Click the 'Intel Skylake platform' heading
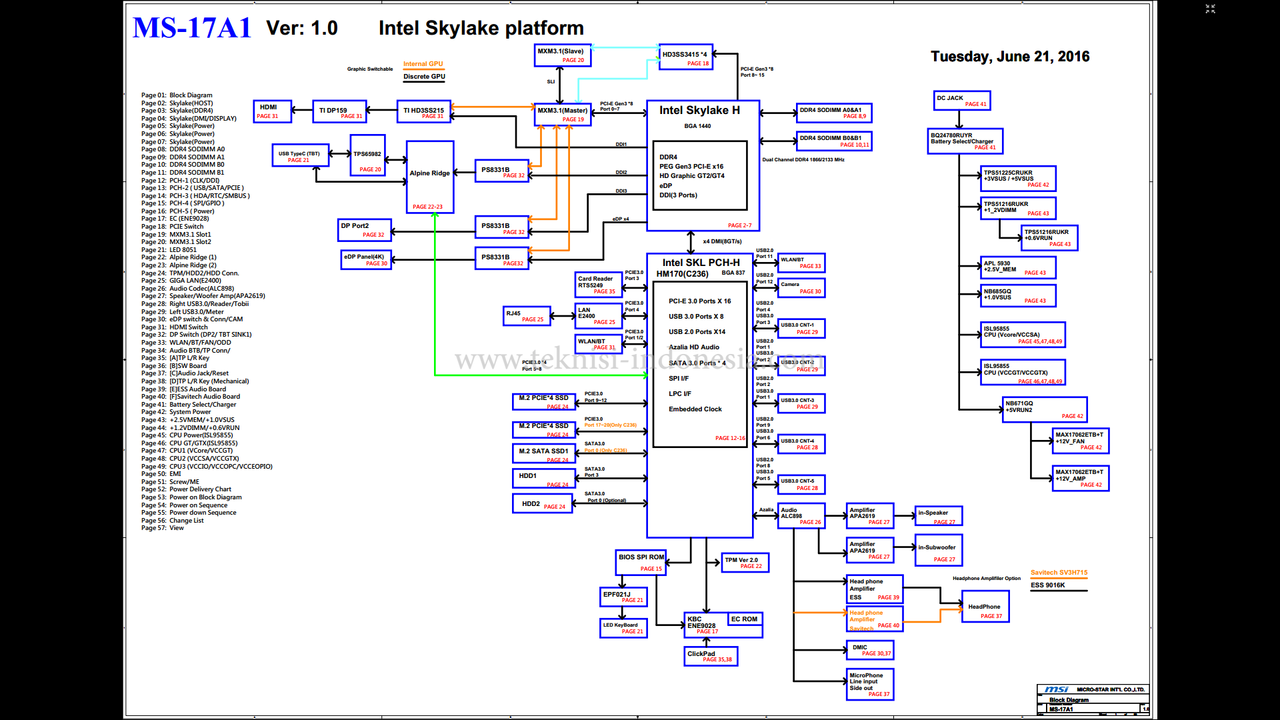Screen dimensions: 1280x720 pos(481,28)
